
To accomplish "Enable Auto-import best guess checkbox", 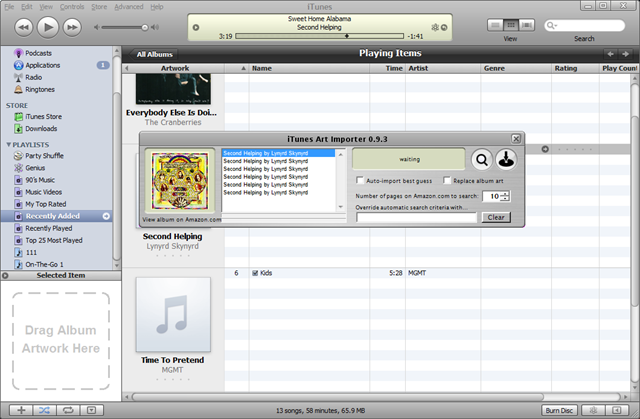I will (360, 180).
